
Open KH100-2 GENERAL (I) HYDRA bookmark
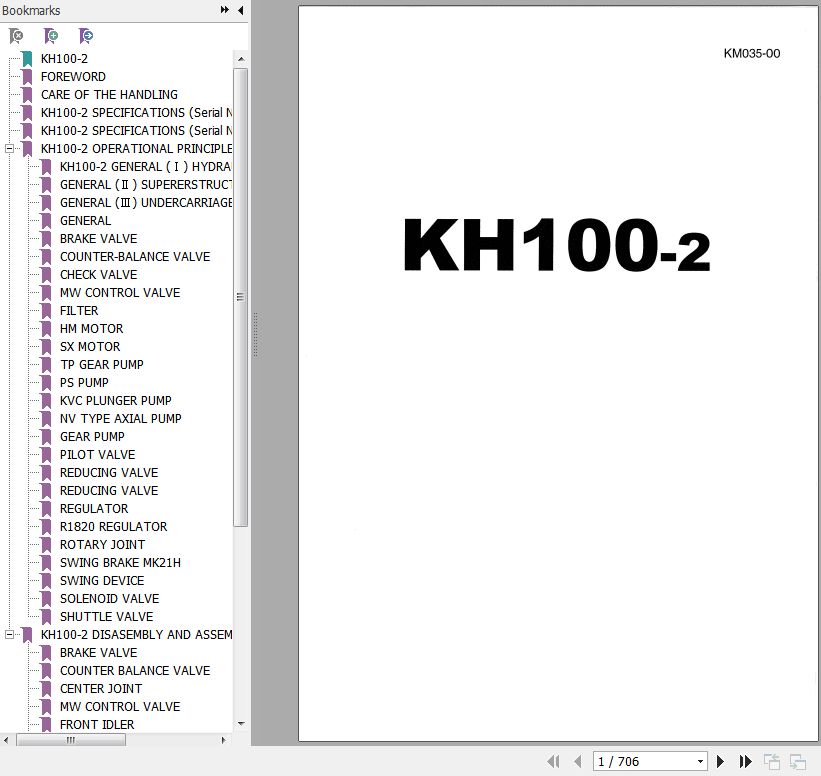pos(146,167)
